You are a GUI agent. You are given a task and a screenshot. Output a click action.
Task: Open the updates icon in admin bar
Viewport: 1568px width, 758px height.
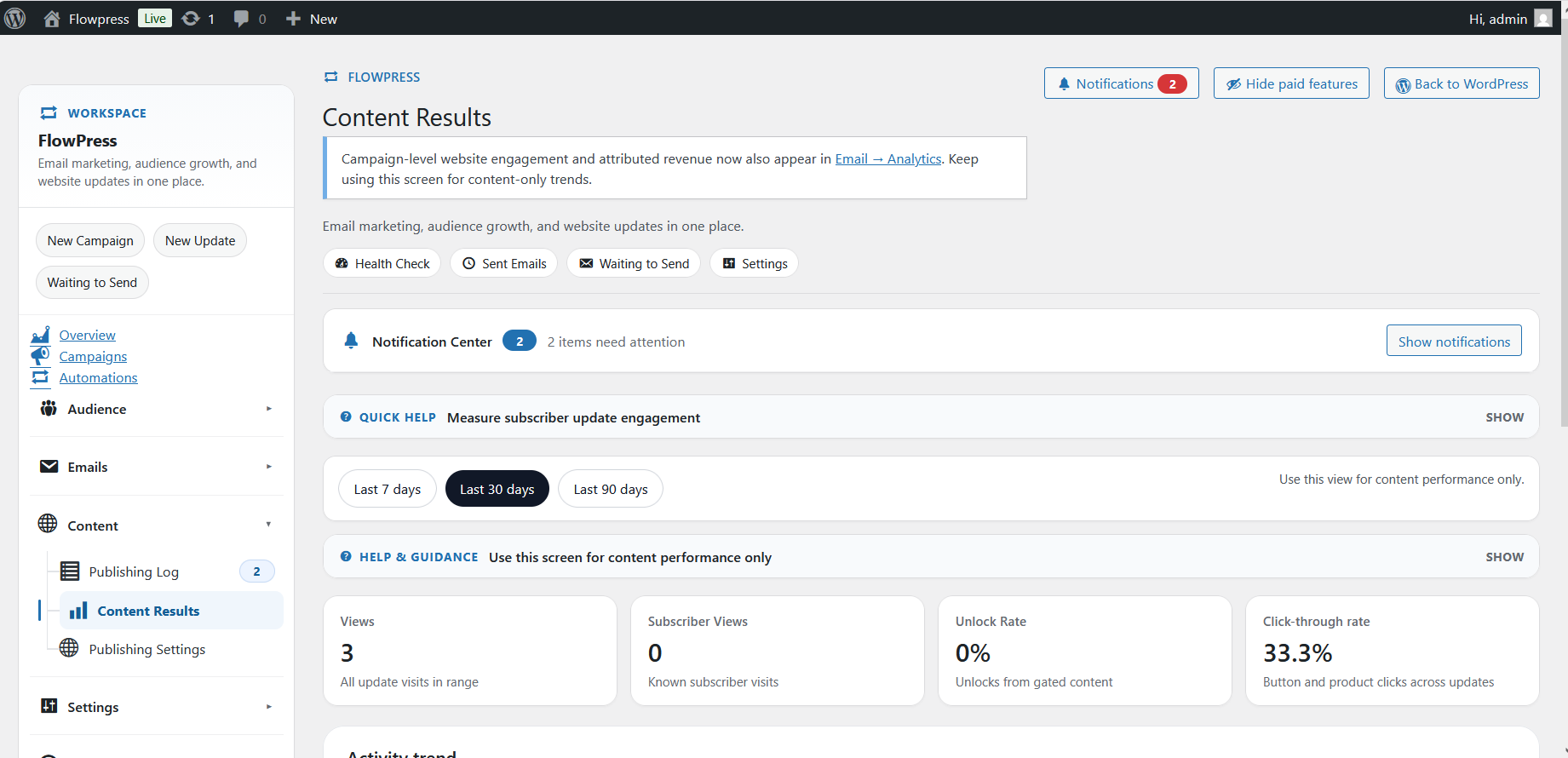point(191,19)
